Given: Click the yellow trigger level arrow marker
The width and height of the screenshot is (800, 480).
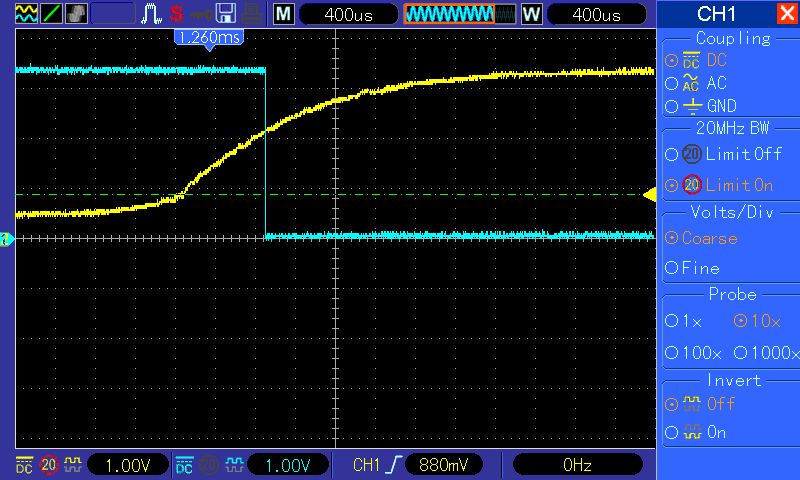Looking at the screenshot, I should click(649, 195).
